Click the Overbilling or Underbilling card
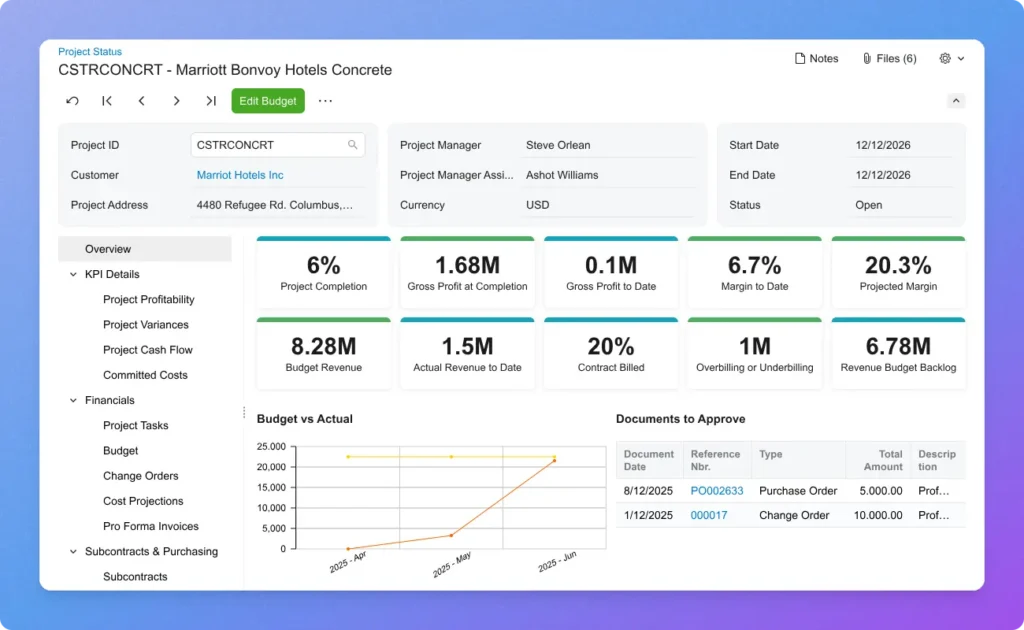The width and height of the screenshot is (1024, 630). [x=755, y=353]
